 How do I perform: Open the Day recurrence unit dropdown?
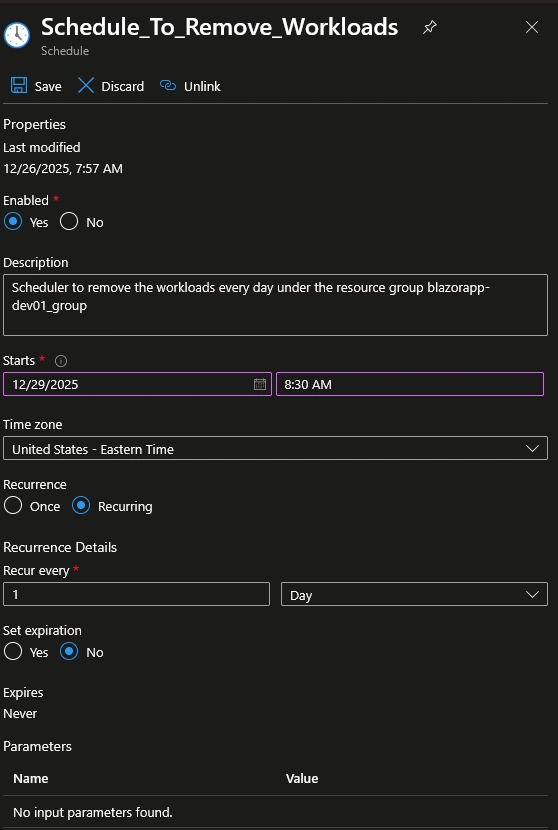coord(414,594)
